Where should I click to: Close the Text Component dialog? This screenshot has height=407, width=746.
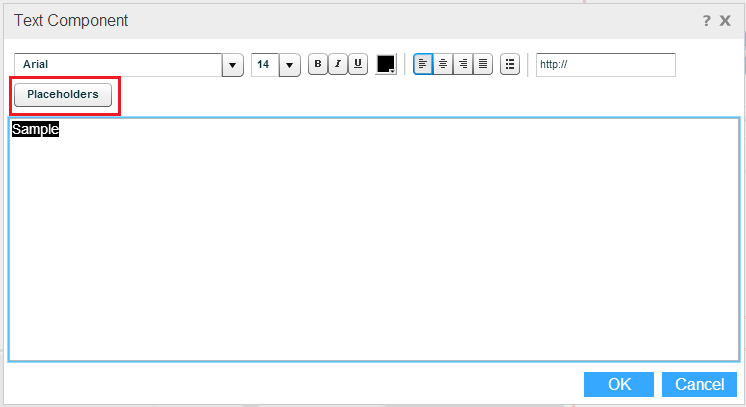(x=725, y=20)
